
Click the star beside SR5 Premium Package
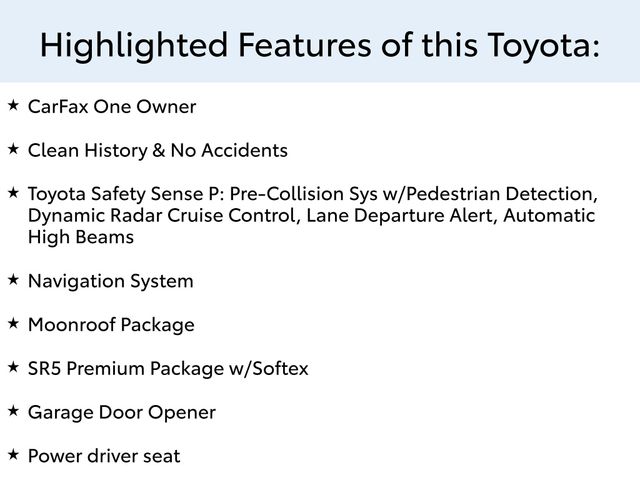click(x=13, y=367)
